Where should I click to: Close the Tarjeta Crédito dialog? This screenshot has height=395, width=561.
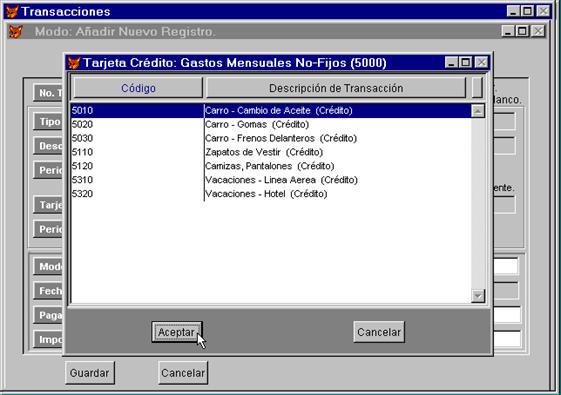[482, 63]
